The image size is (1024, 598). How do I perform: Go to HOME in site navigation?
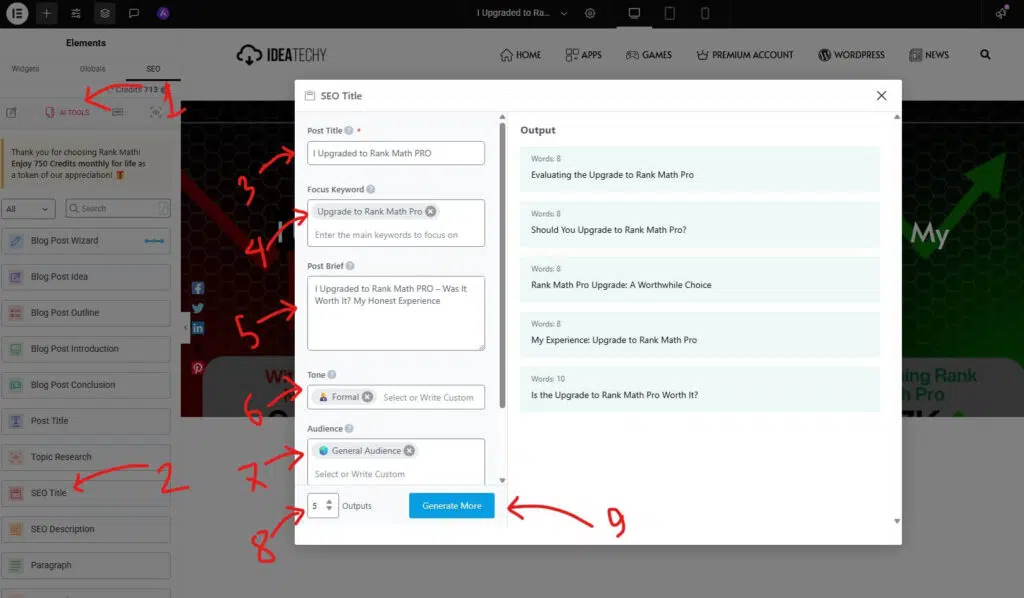pos(520,55)
